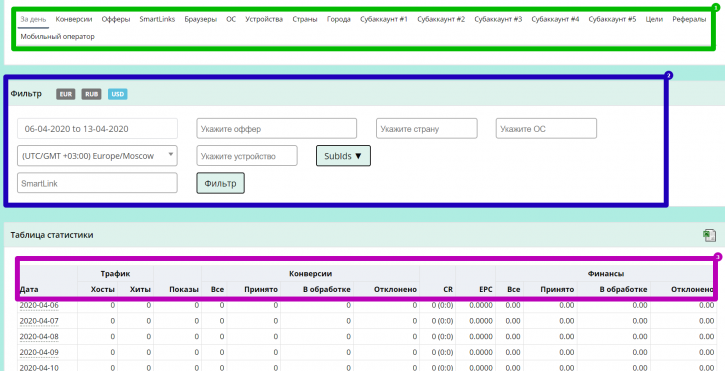Image resolution: width=725 pixels, height=371 pixels.
Task: Open the Субаккаунт #3 tab
Action: click(498, 19)
